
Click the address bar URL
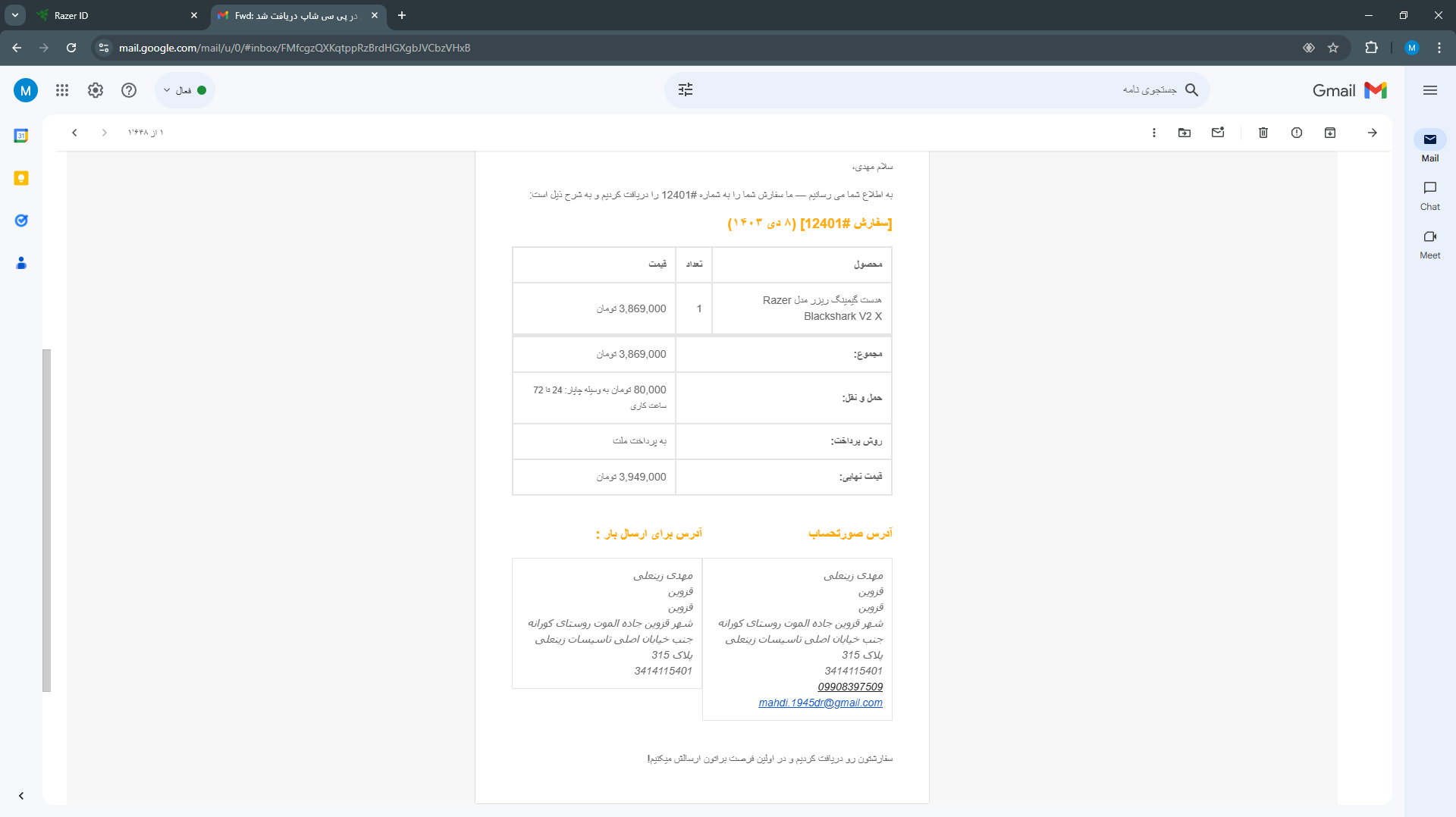[x=294, y=48]
